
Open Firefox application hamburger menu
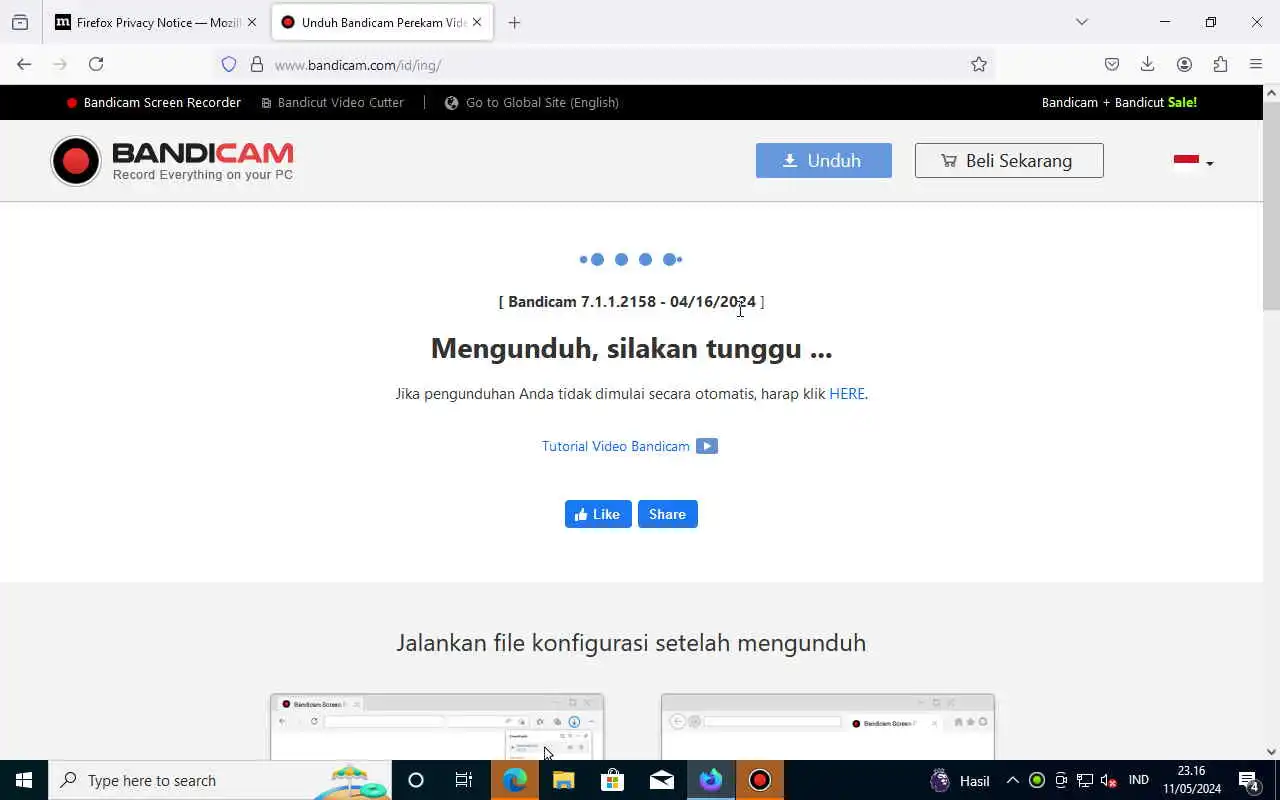[x=1256, y=64]
